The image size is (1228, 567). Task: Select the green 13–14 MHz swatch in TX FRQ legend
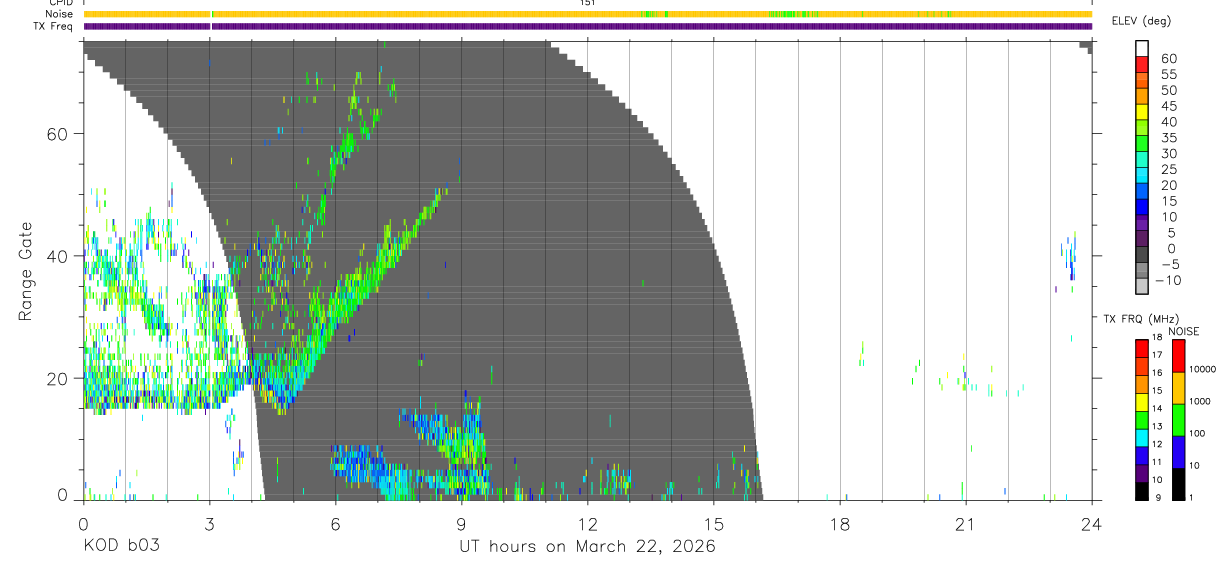1141,420
